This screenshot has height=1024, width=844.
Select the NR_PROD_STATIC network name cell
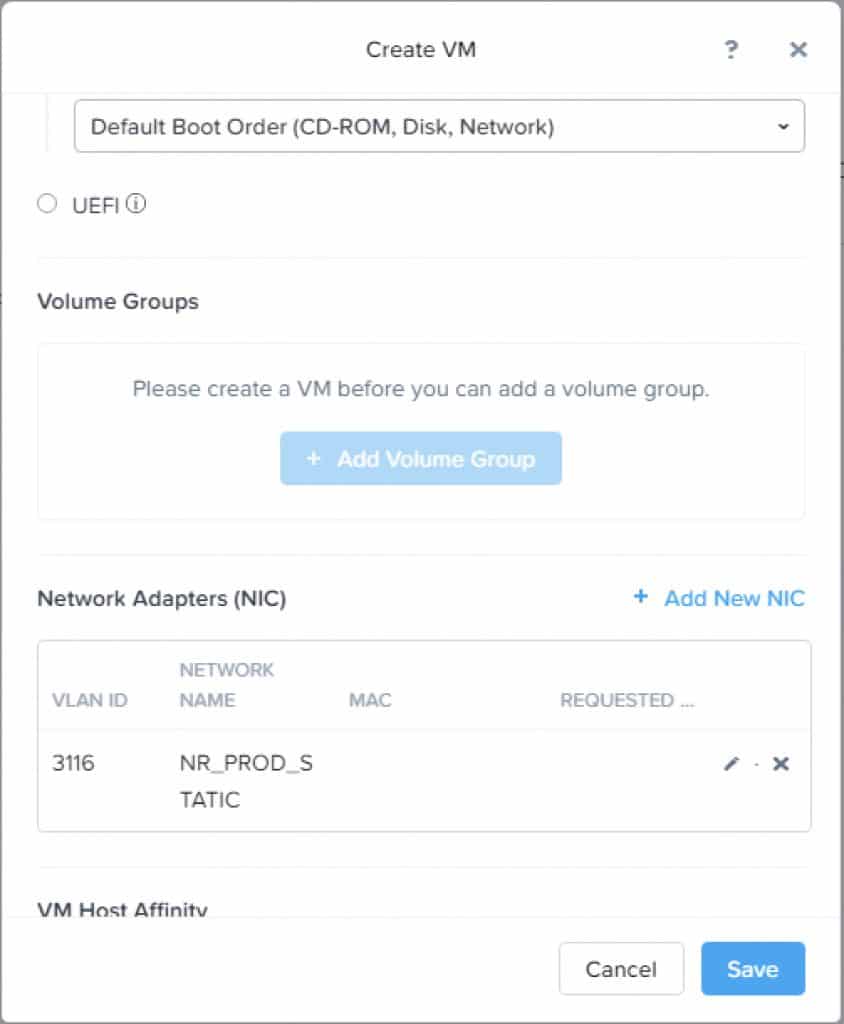click(x=246, y=781)
